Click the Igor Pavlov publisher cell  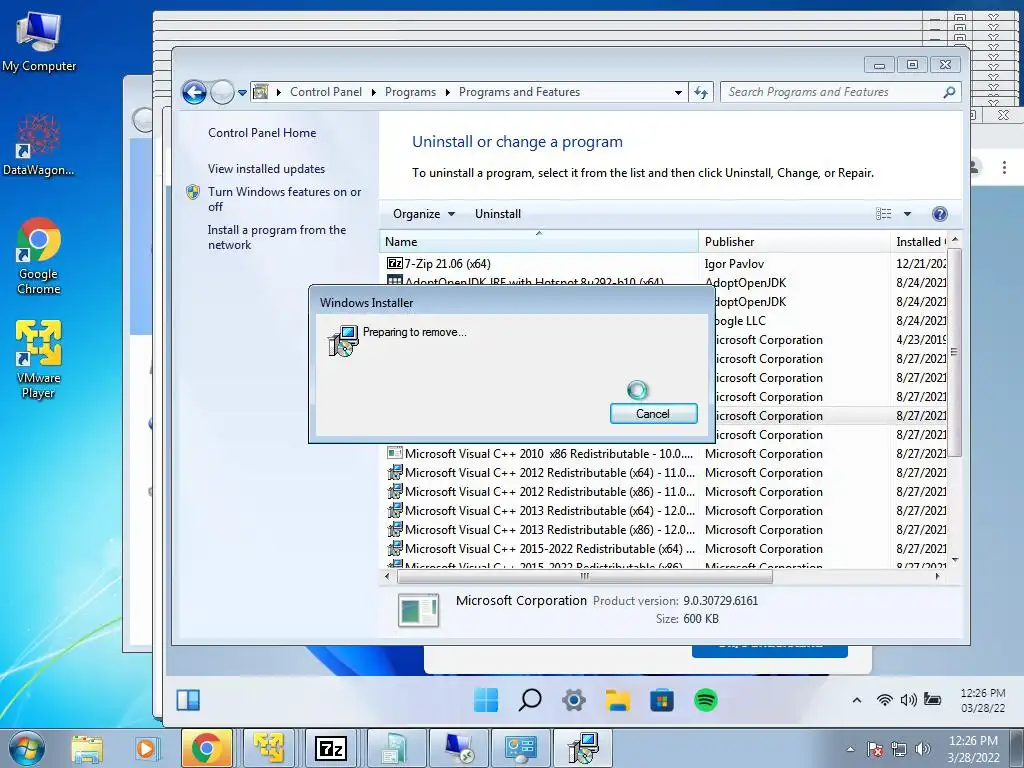coord(734,264)
